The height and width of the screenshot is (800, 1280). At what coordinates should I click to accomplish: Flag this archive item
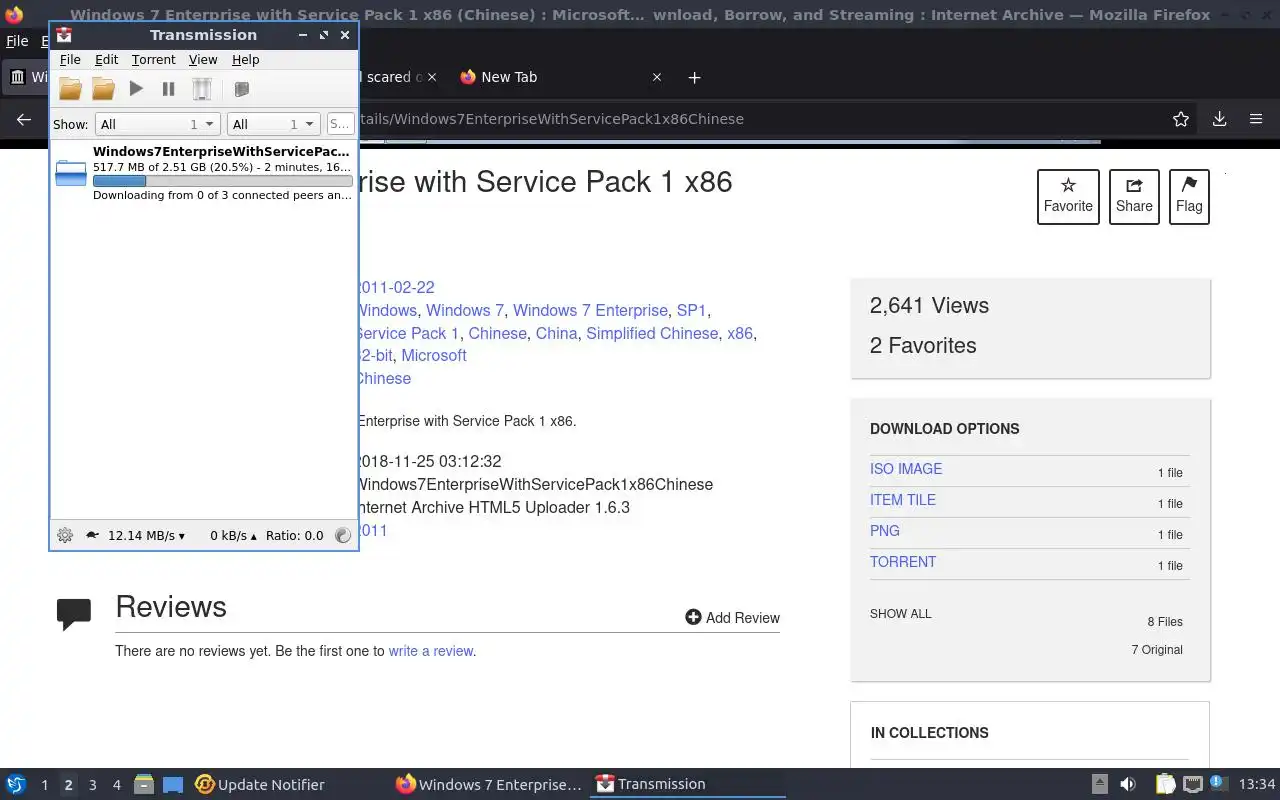point(1189,196)
